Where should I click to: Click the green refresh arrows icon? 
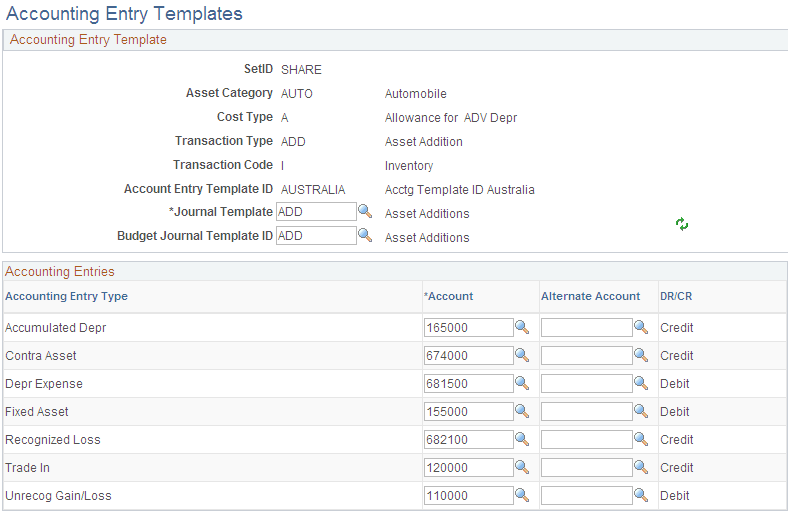(682, 224)
